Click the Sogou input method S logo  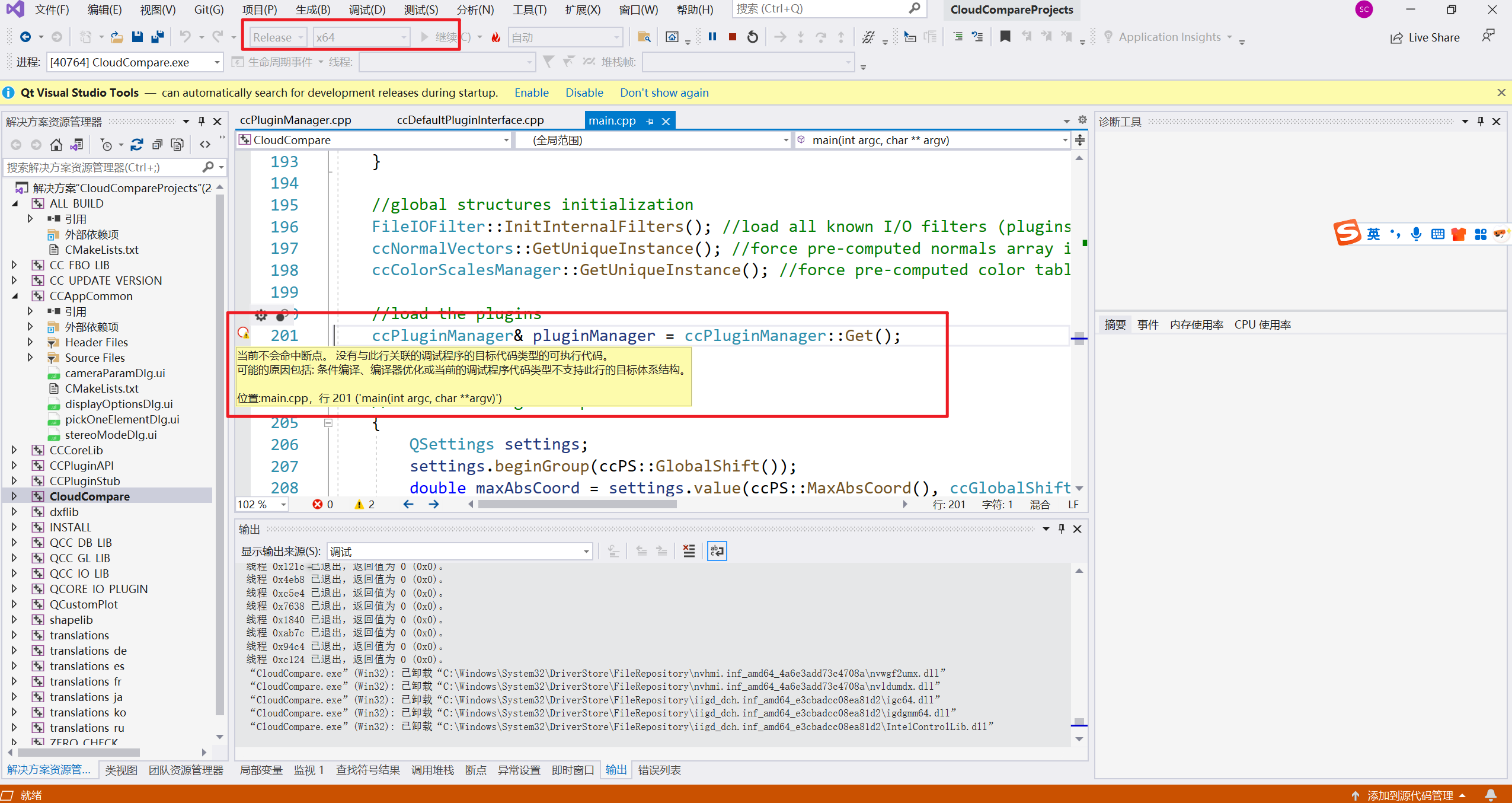tap(1347, 232)
